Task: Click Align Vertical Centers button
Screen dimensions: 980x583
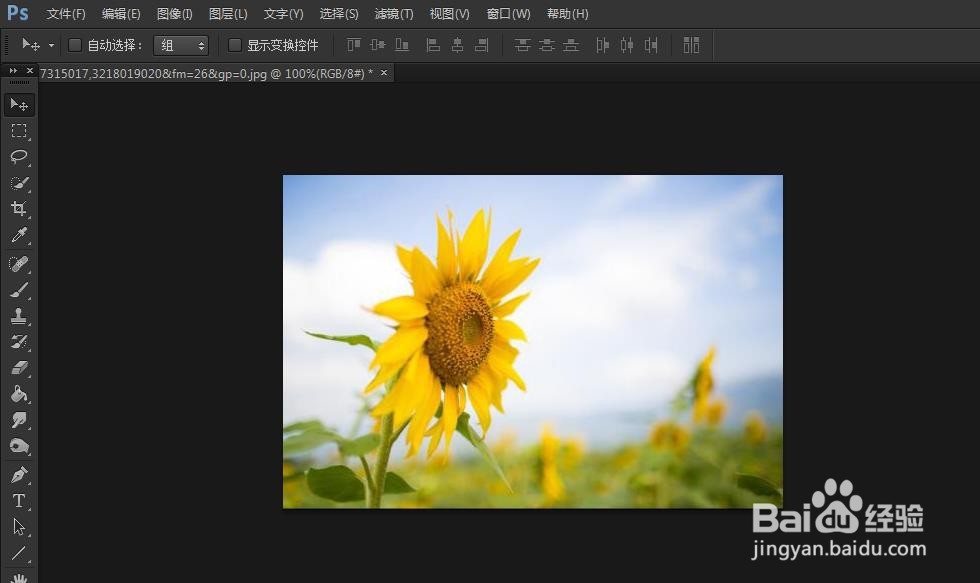Action: click(378, 45)
